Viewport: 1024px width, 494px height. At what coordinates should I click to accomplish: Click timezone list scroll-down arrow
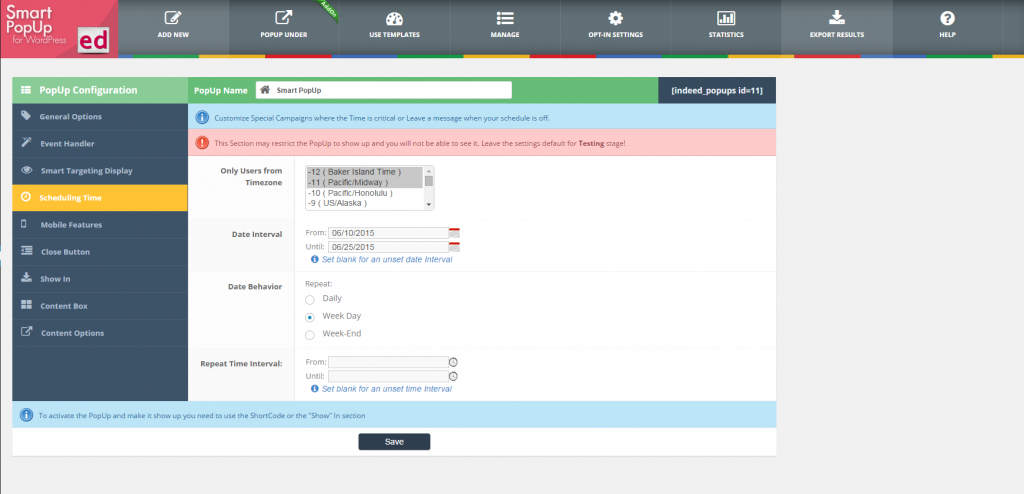coord(428,205)
